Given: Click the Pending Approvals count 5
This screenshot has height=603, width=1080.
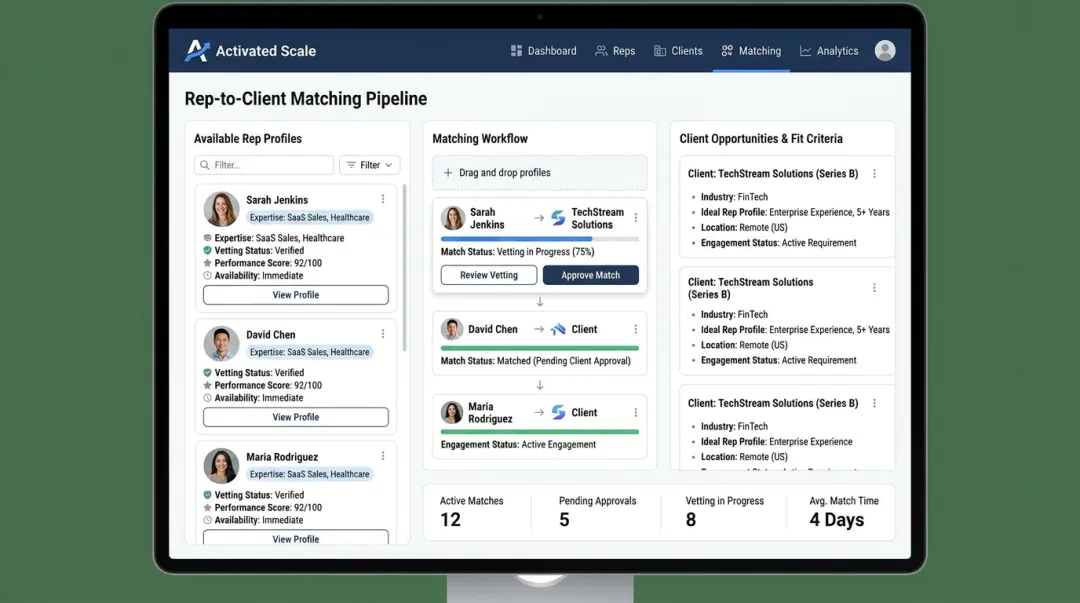Looking at the screenshot, I should point(565,520).
